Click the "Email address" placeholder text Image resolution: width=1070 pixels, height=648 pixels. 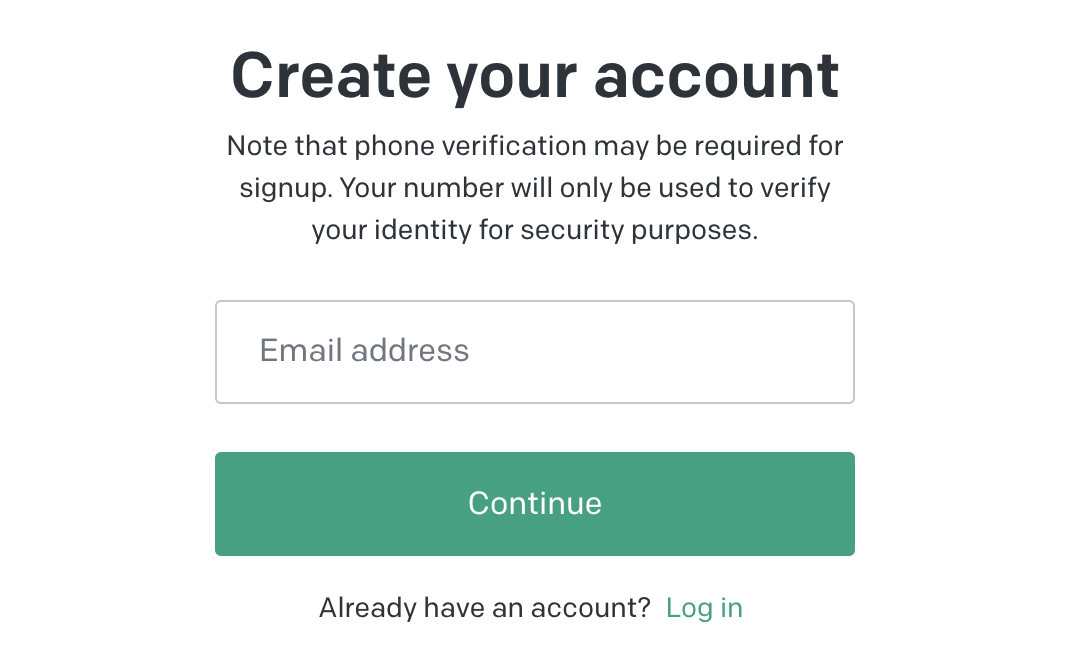pyautogui.click(x=364, y=351)
